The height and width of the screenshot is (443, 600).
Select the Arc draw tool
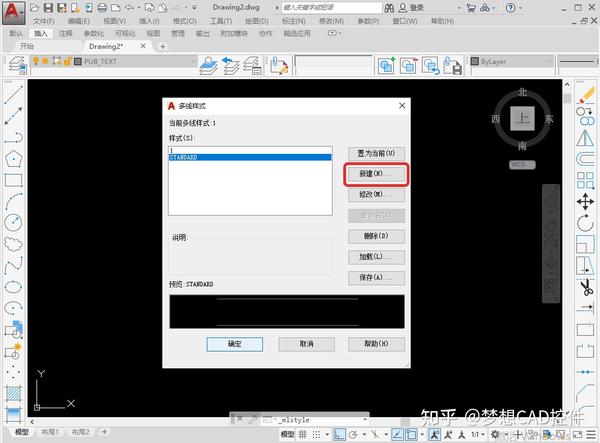pyautogui.click(x=14, y=202)
